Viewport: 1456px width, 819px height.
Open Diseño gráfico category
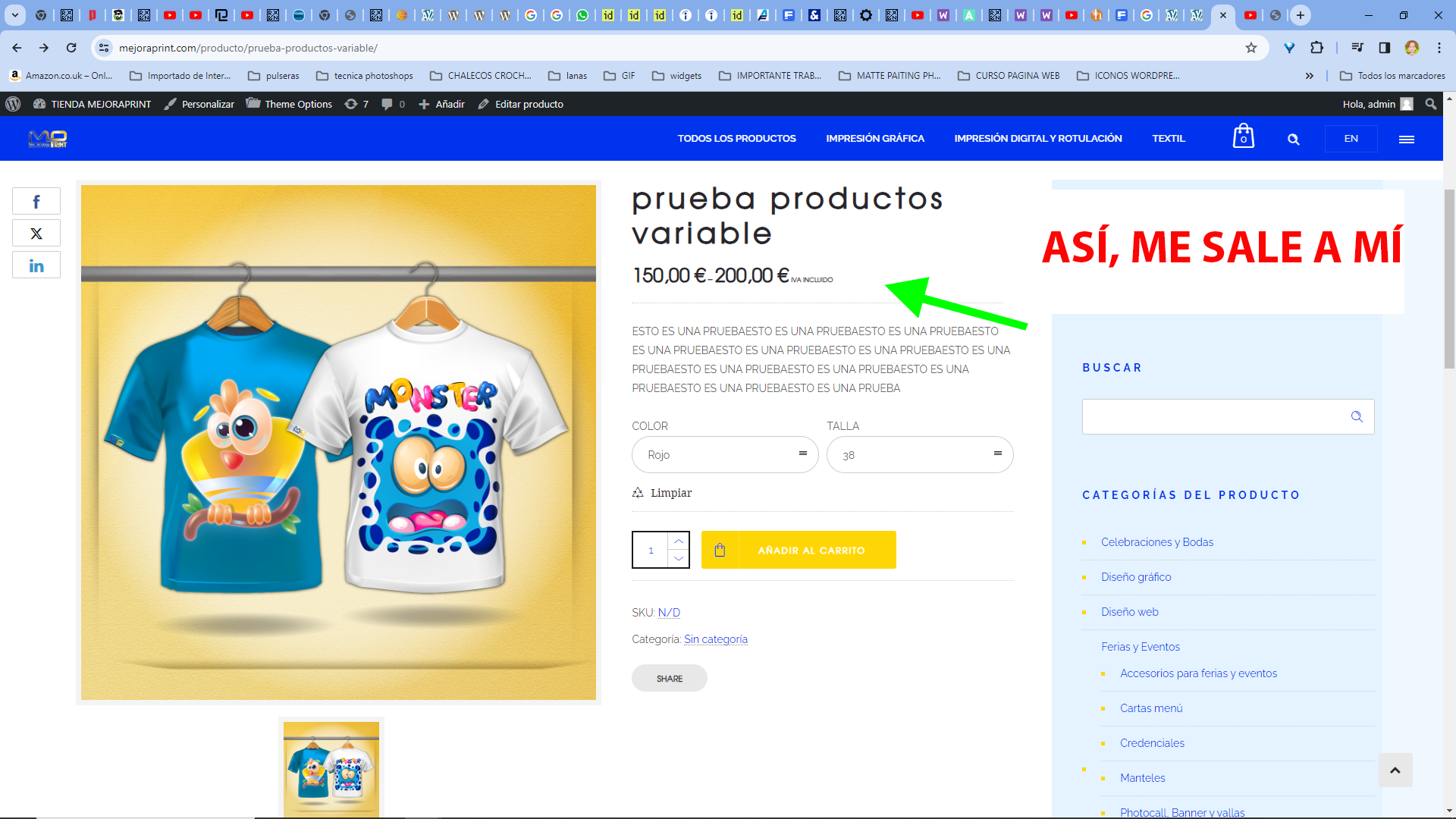click(x=1136, y=577)
